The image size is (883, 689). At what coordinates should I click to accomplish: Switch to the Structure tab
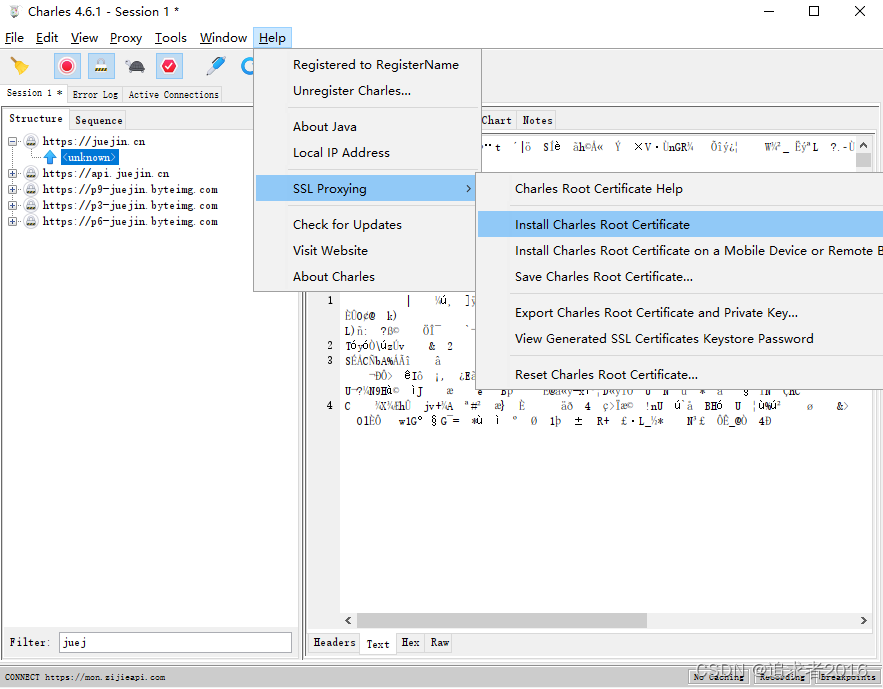click(x=35, y=119)
